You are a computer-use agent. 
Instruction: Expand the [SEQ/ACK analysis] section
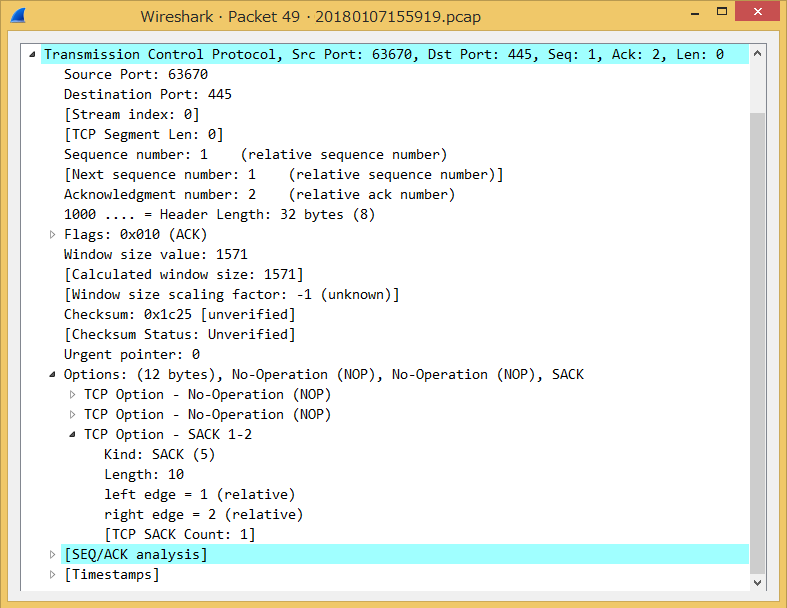tap(54, 555)
